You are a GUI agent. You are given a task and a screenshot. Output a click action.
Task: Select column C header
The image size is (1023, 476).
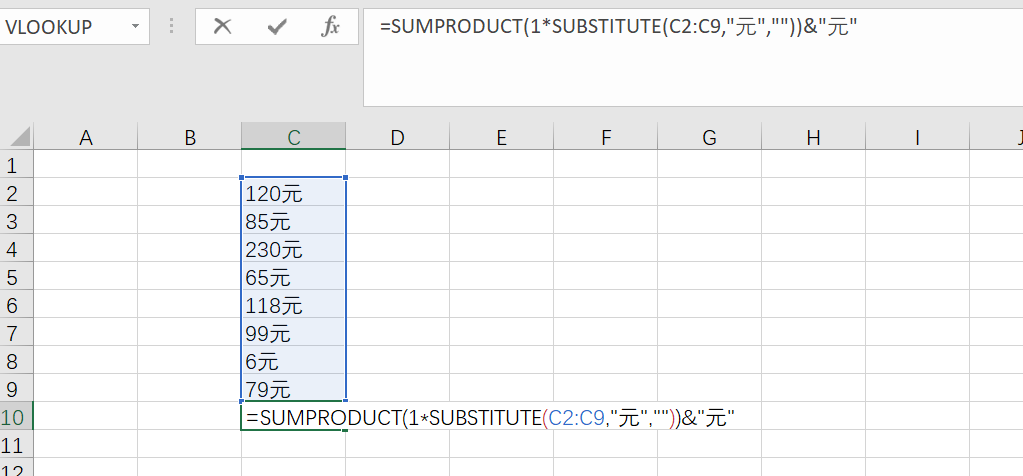[x=294, y=137]
